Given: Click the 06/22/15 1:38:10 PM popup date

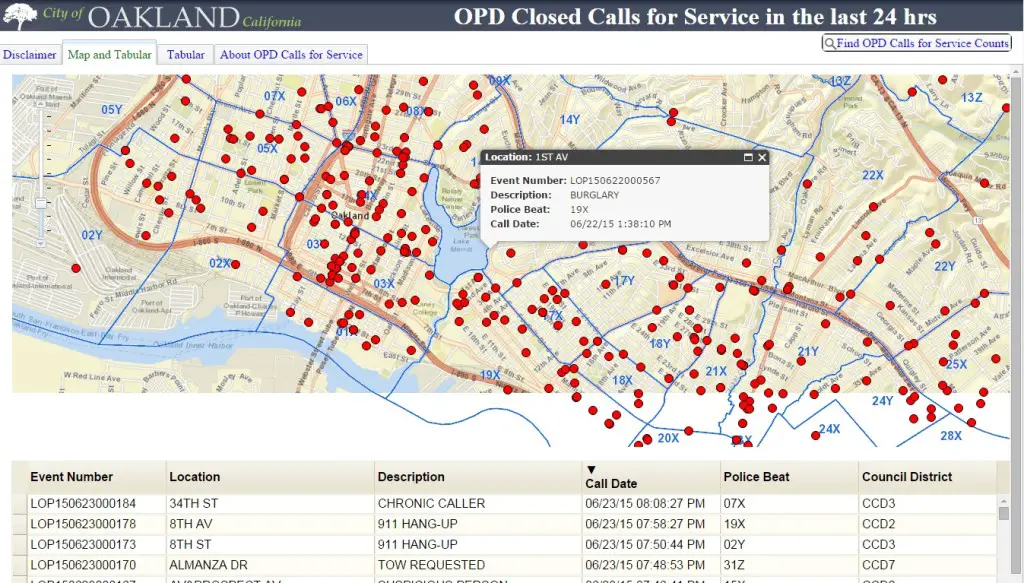Looking at the screenshot, I should (x=620, y=224).
